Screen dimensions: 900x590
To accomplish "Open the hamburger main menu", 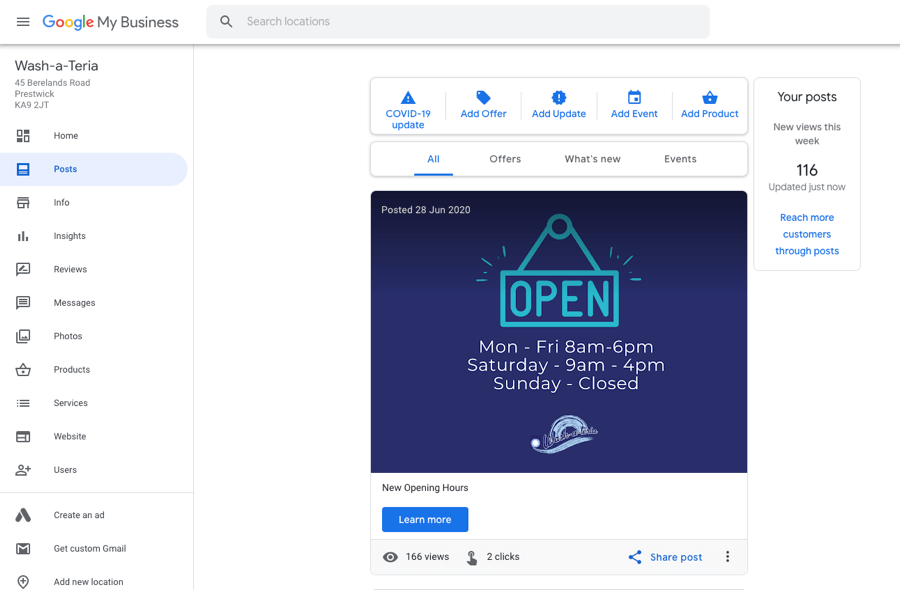I will tap(23, 22).
